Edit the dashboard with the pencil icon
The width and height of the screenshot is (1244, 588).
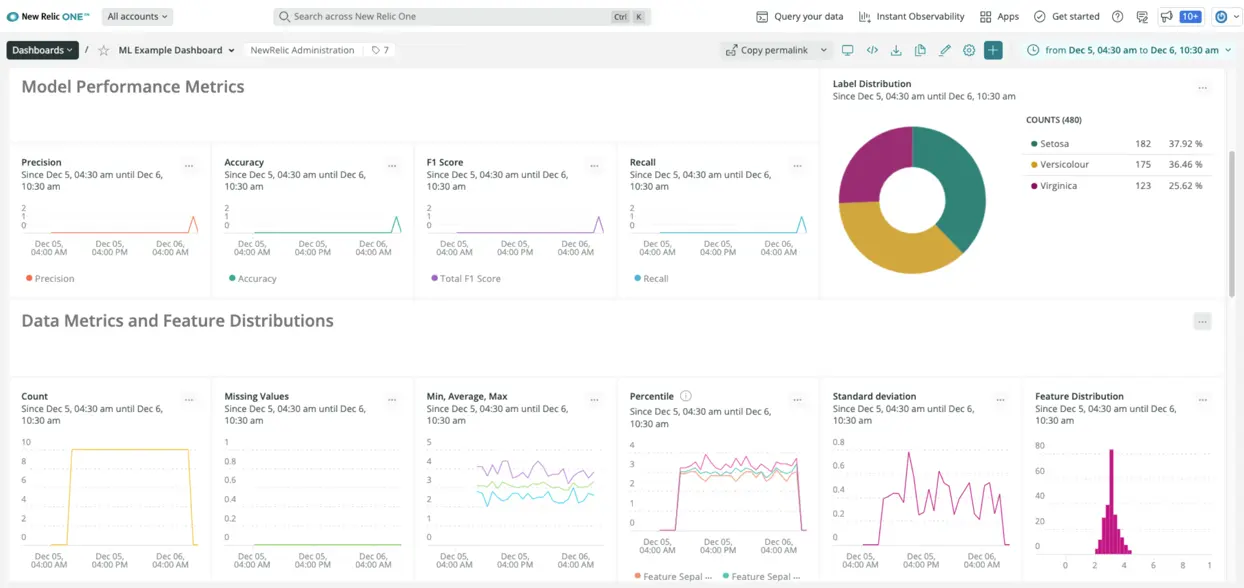pyautogui.click(x=944, y=49)
